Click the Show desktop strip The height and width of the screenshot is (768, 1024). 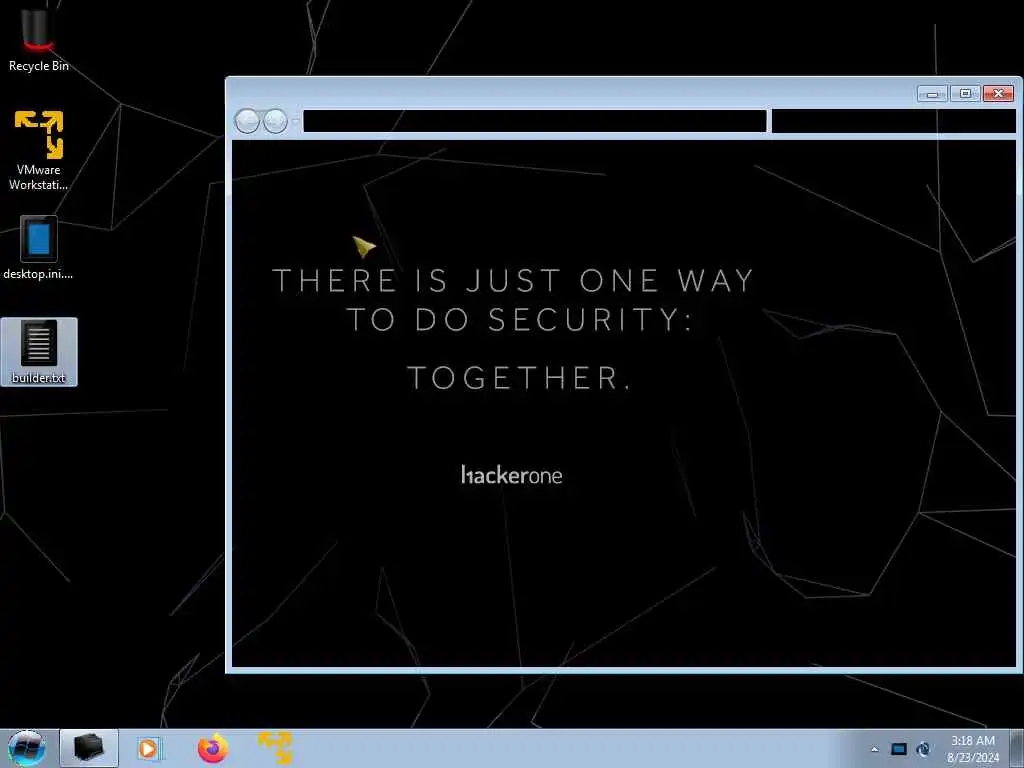[x=1016, y=748]
